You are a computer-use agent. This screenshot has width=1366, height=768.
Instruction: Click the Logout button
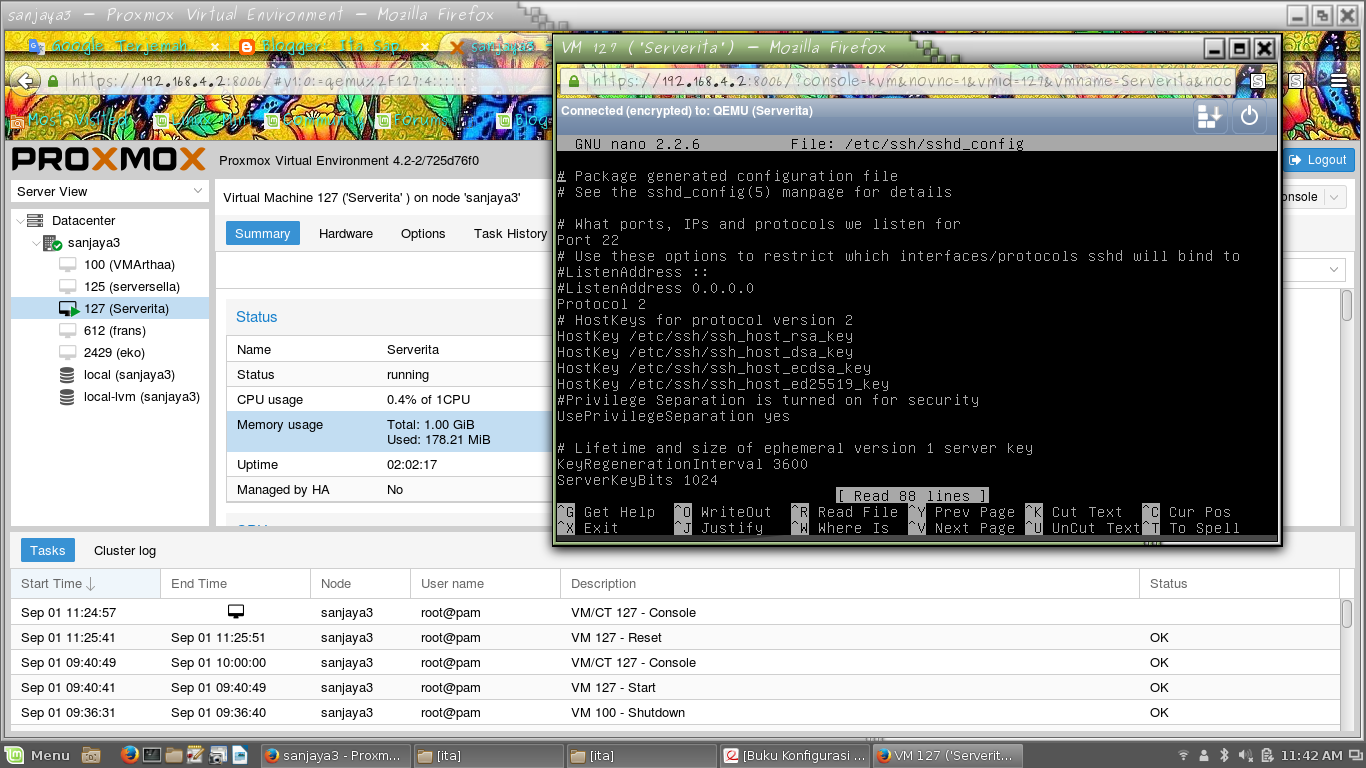[x=1318, y=160]
